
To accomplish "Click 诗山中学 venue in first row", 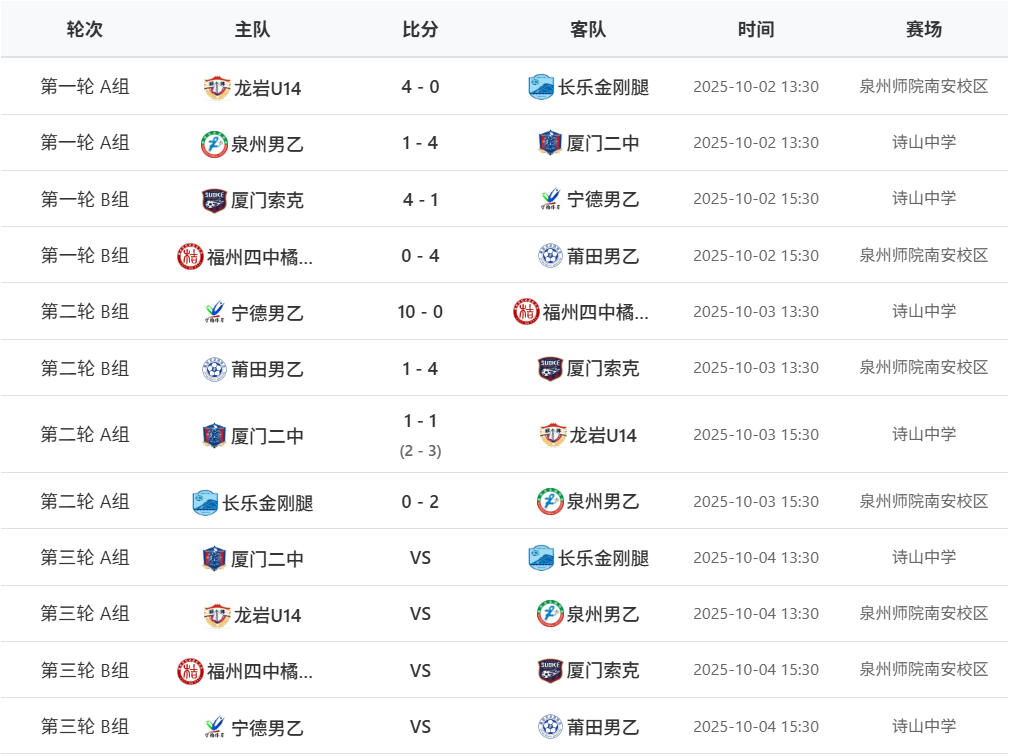I will (925, 142).
